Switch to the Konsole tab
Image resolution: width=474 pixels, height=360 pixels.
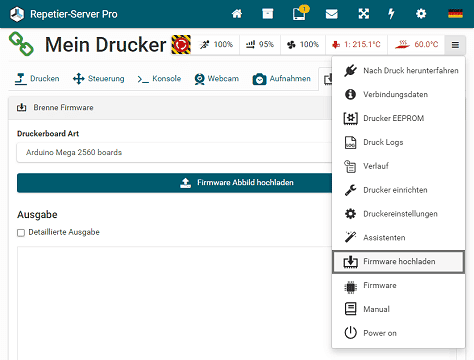click(159, 79)
